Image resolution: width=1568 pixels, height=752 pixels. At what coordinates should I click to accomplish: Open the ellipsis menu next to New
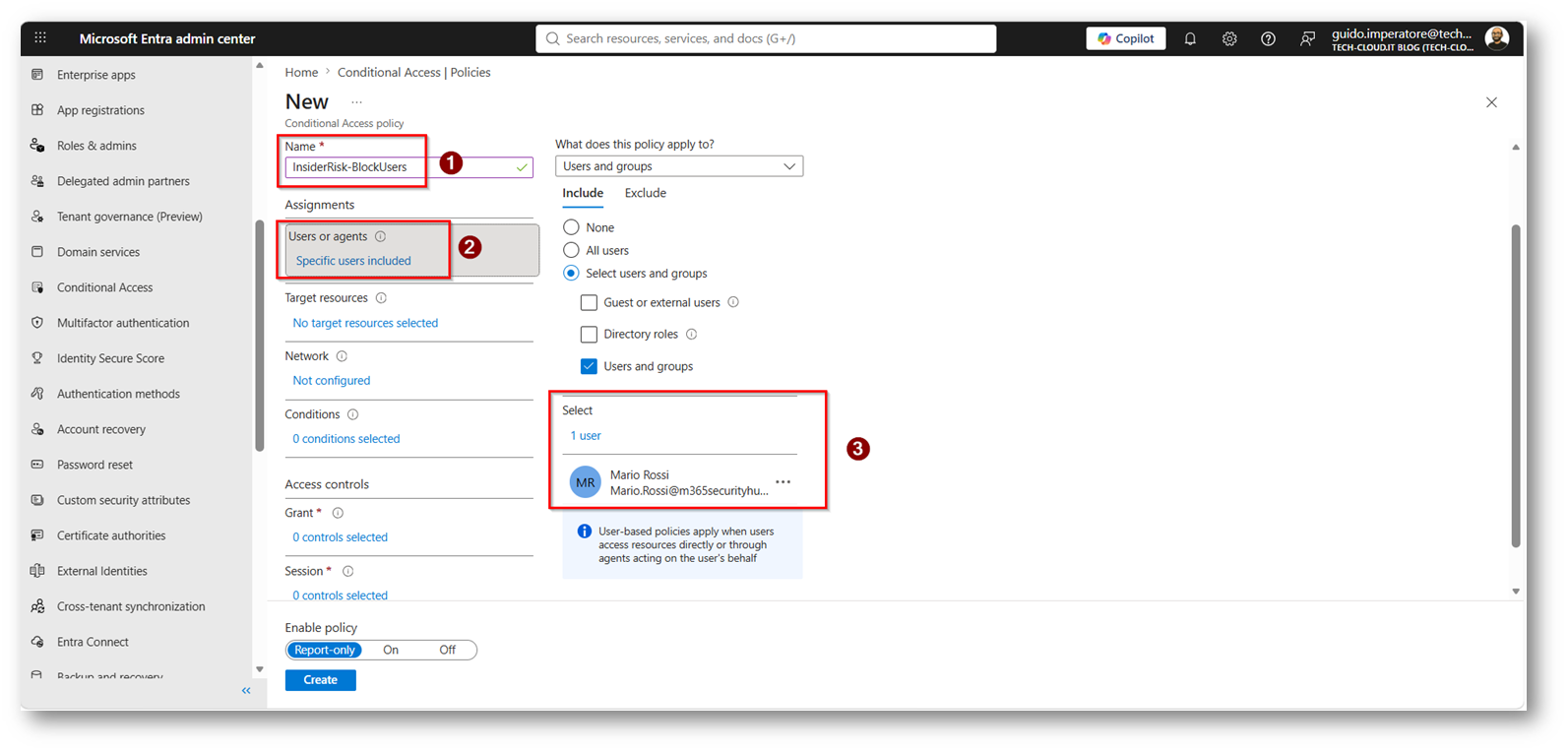click(356, 102)
